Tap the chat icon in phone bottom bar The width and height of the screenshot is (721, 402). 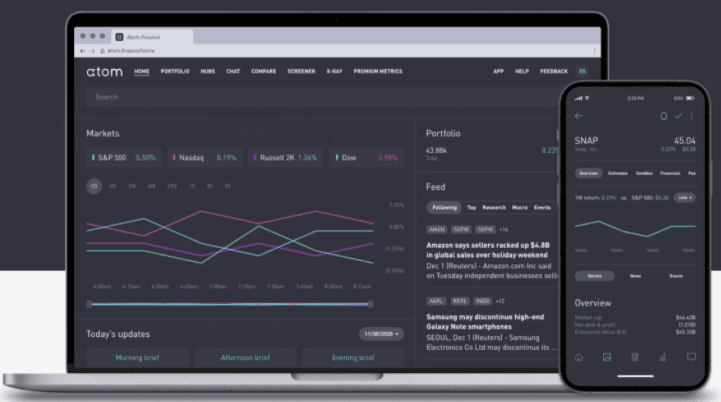pyautogui.click(x=691, y=356)
